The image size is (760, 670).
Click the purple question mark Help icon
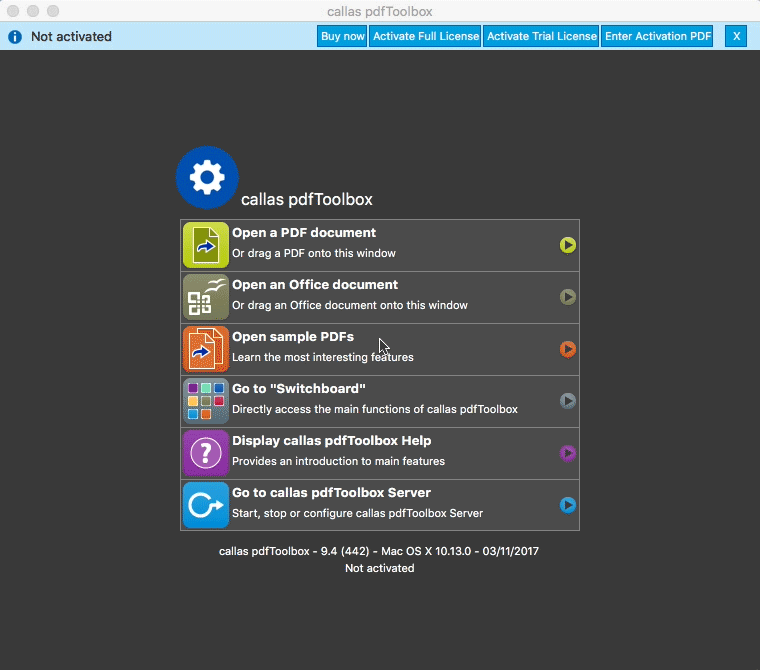(206, 453)
